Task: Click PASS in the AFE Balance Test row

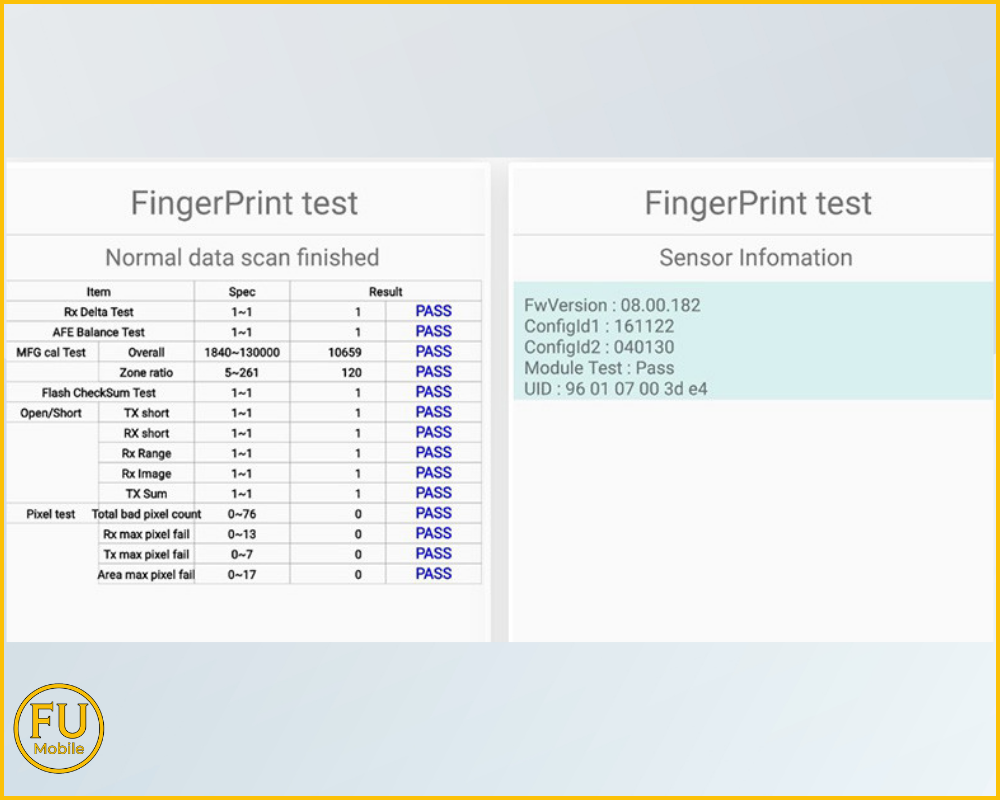Action: (x=433, y=331)
